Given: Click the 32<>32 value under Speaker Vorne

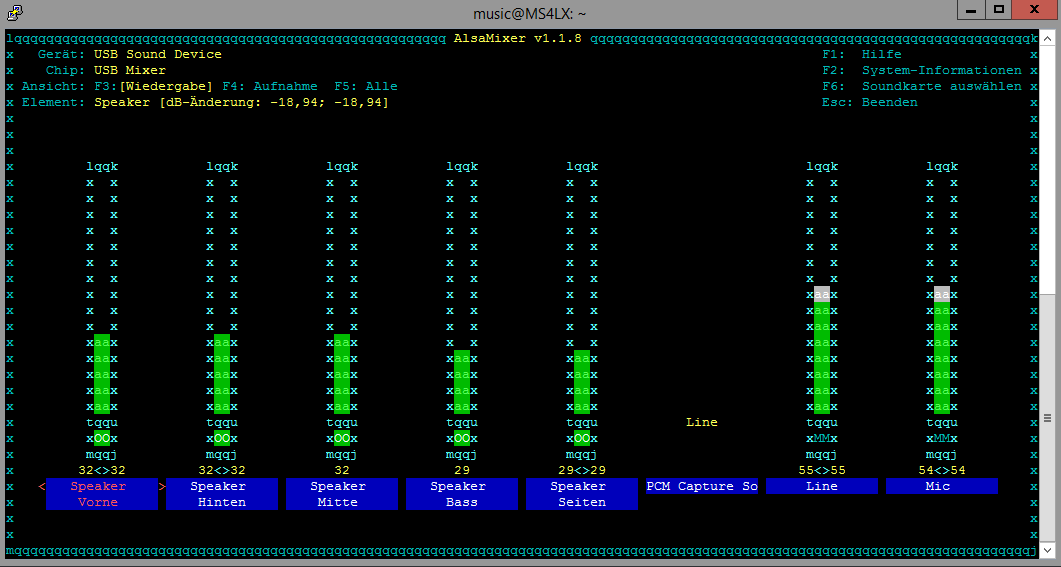Looking at the screenshot, I should pos(101,470).
